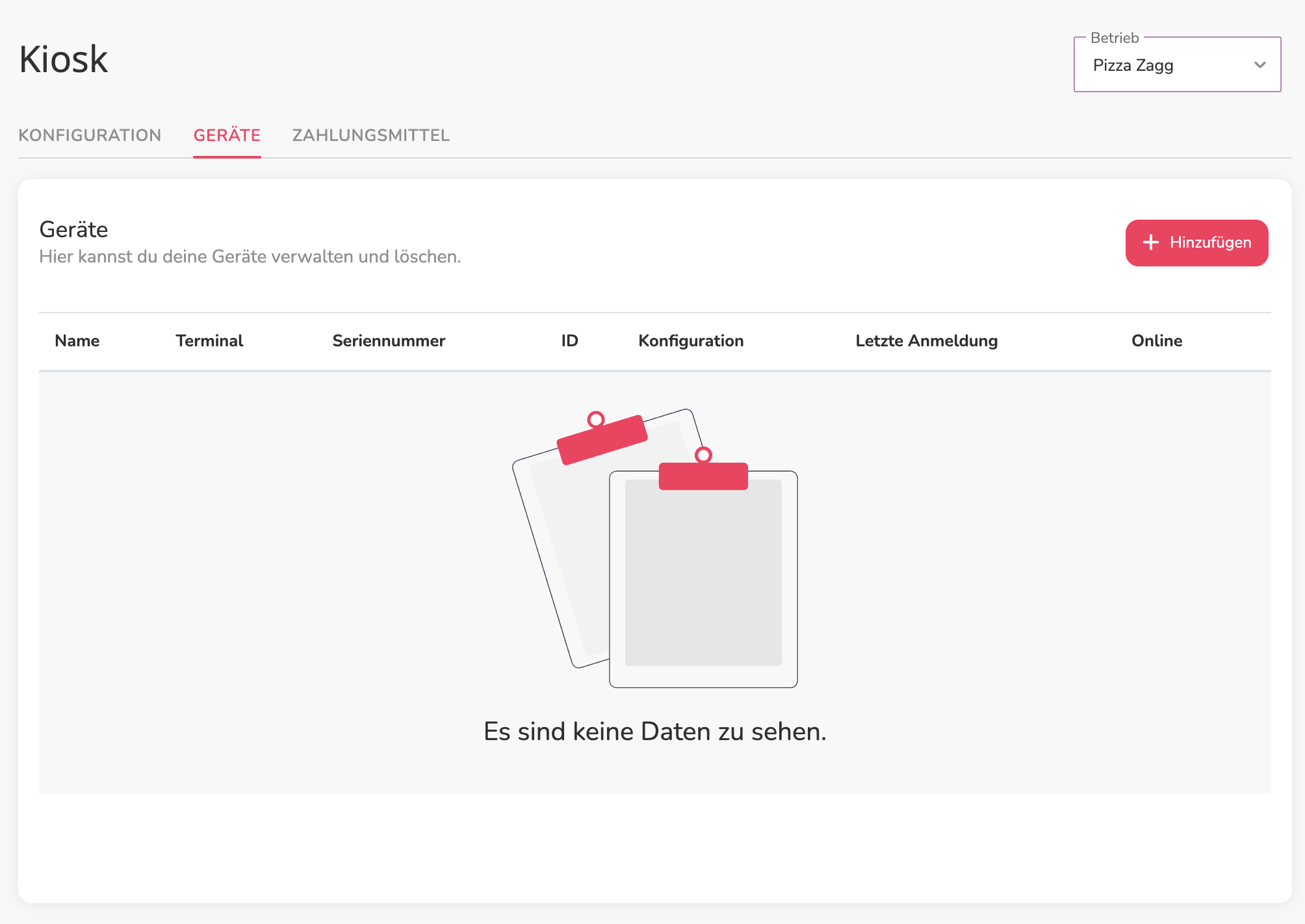The image size is (1305, 924).
Task: Open the Zahlungsmittel tab
Action: 371,135
